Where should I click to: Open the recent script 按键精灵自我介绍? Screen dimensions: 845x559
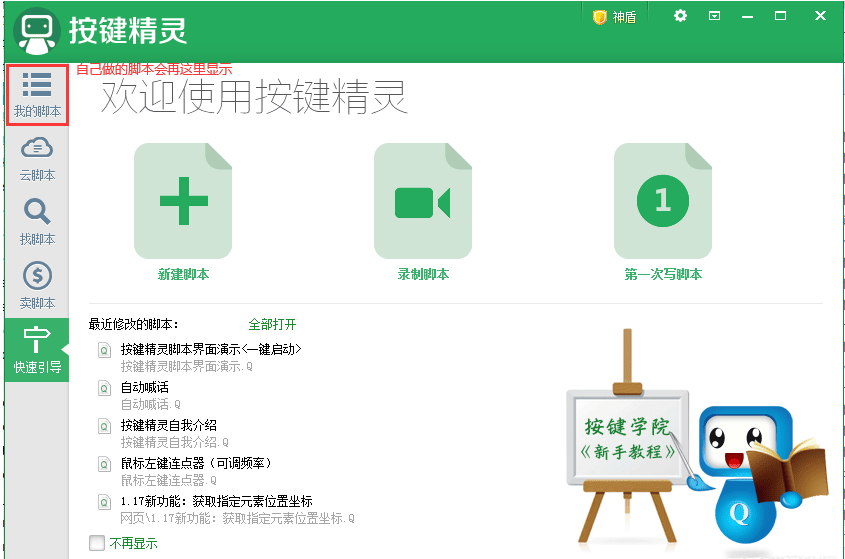168,425
